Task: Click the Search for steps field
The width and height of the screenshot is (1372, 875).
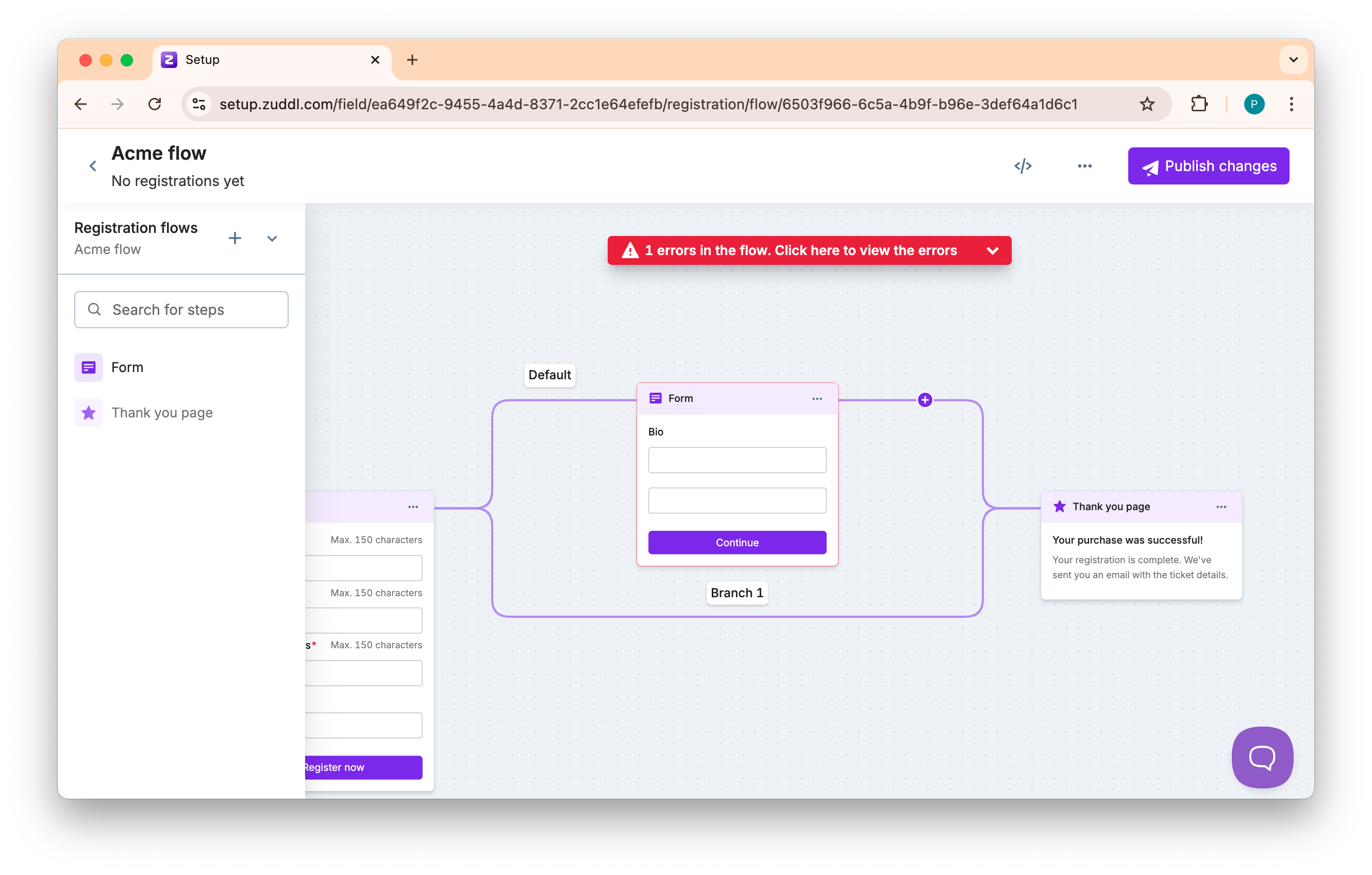Action: [x=181, y=309]
